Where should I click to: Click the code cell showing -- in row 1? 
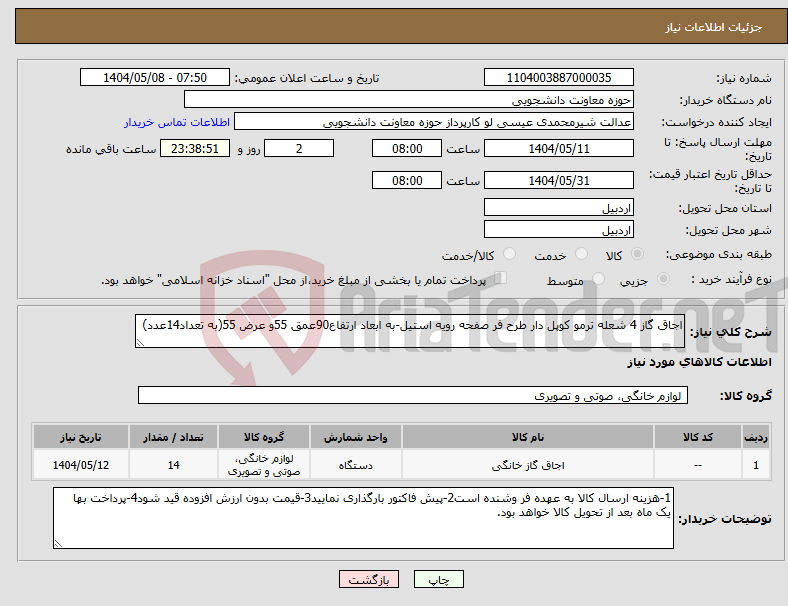click(698, 465)
